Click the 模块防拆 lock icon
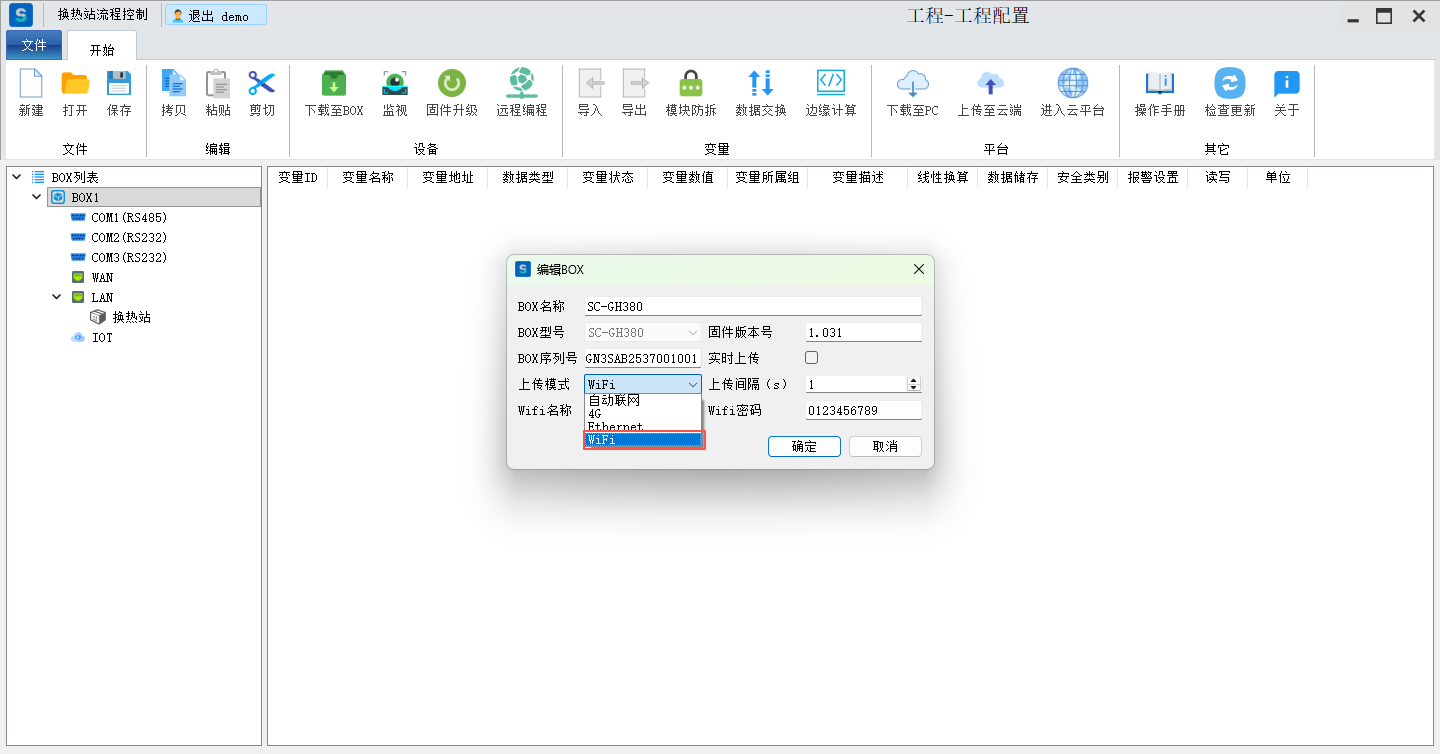Viewport: 1440px width, 754px height. [690, 84]
